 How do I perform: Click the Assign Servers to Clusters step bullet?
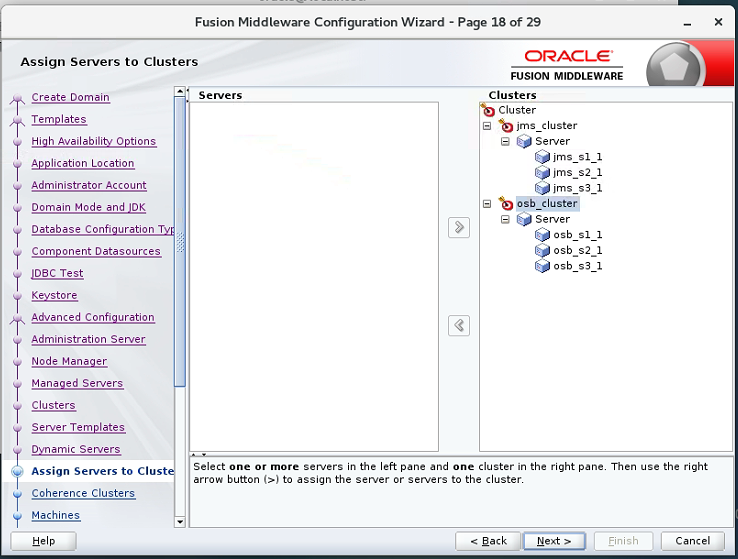[17, 471]
